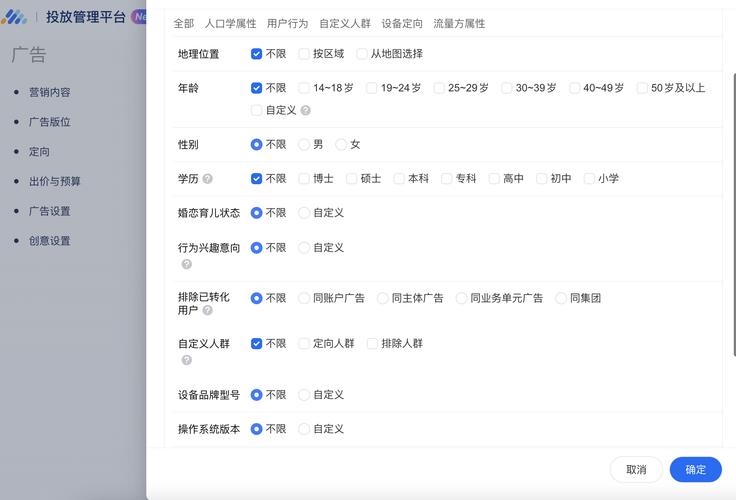Select 不限 radio for 性别
Image resolution: width=736 pixels, height=500 pixels.
coord(256,144)
